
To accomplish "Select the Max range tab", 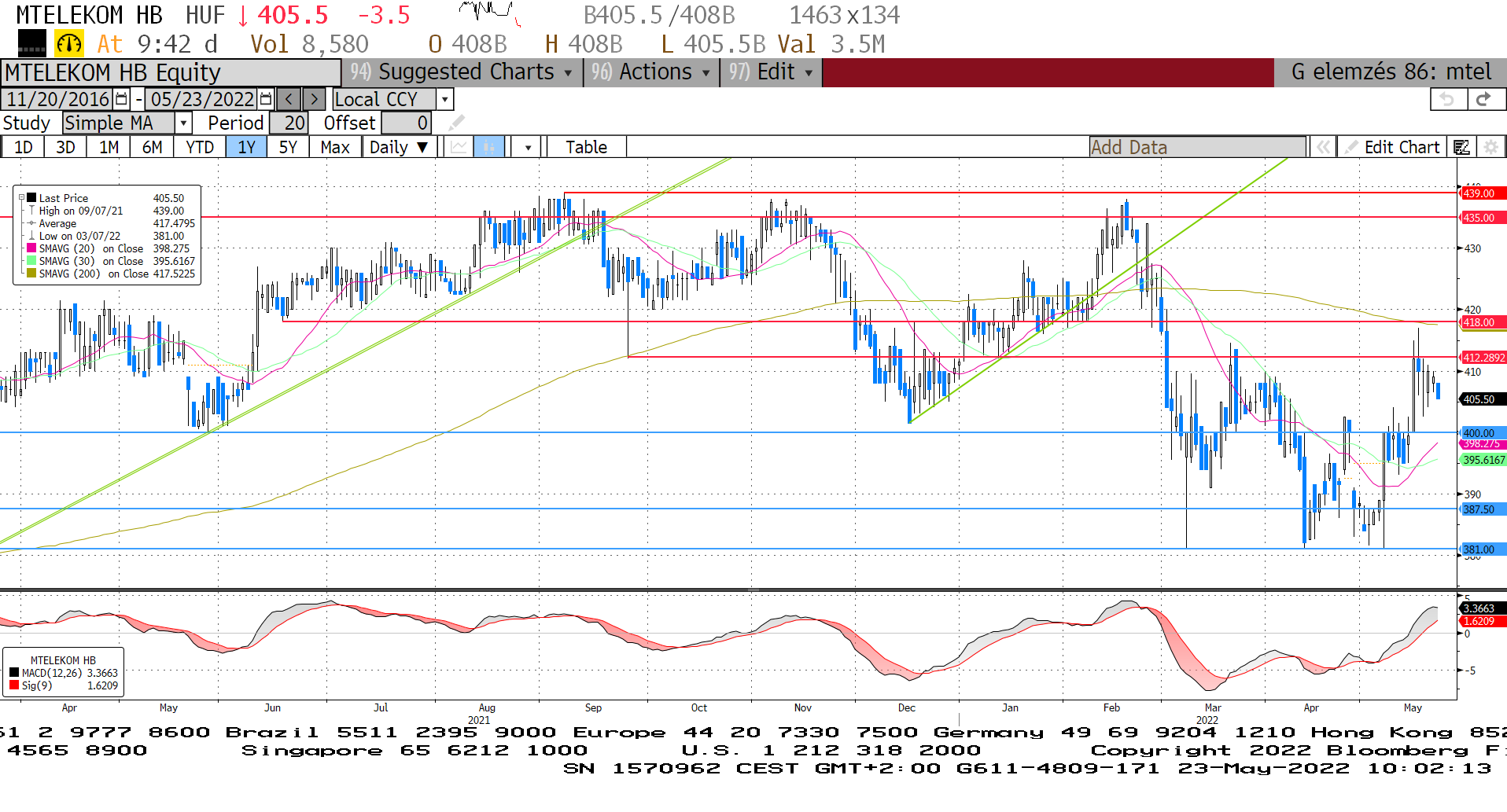I will point(335,147).
